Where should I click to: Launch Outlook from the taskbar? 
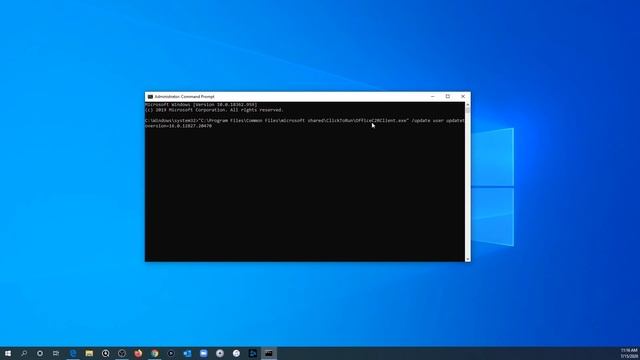(x=187, y=353)
